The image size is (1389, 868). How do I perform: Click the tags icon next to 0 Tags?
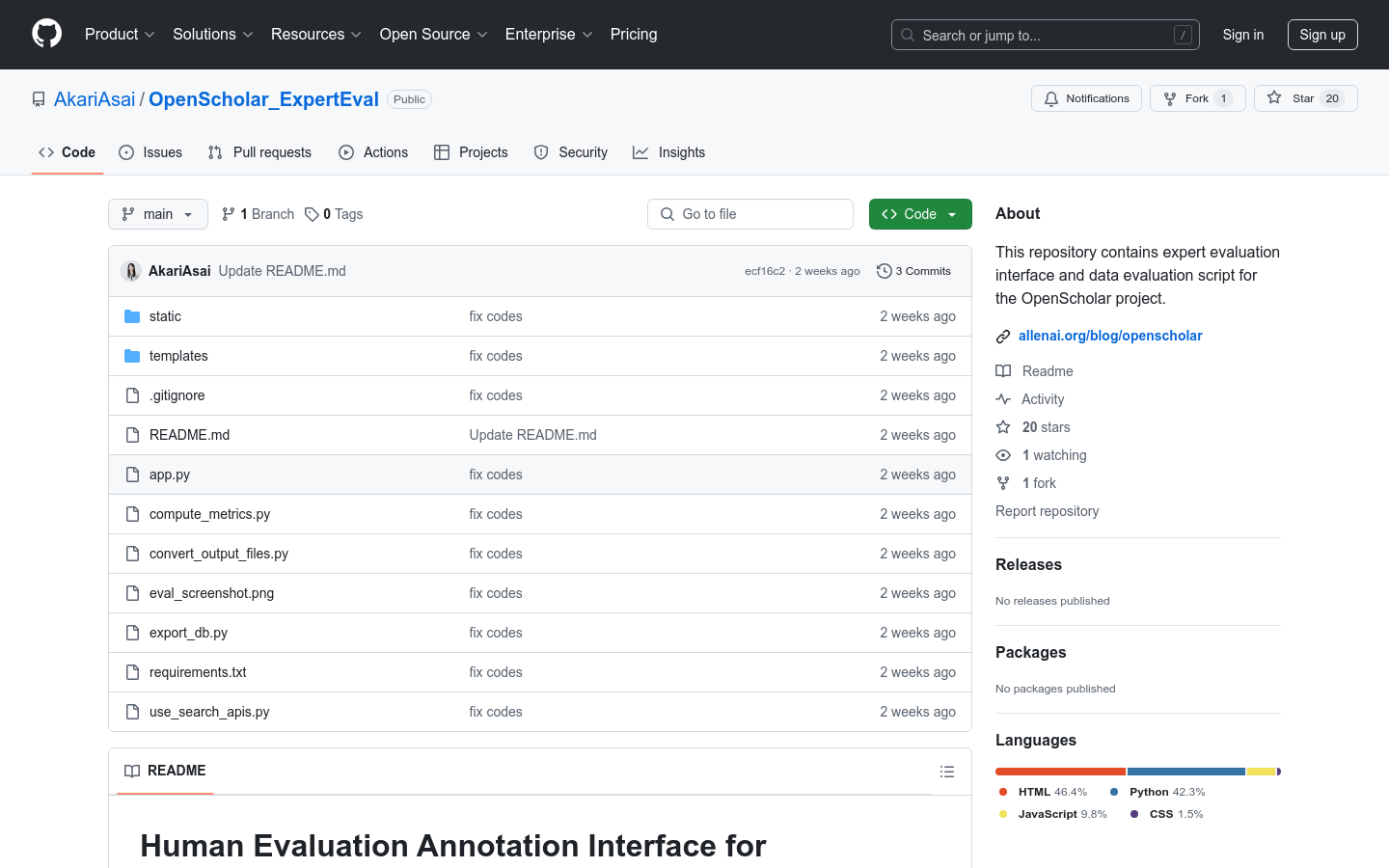tap(311, 213)
